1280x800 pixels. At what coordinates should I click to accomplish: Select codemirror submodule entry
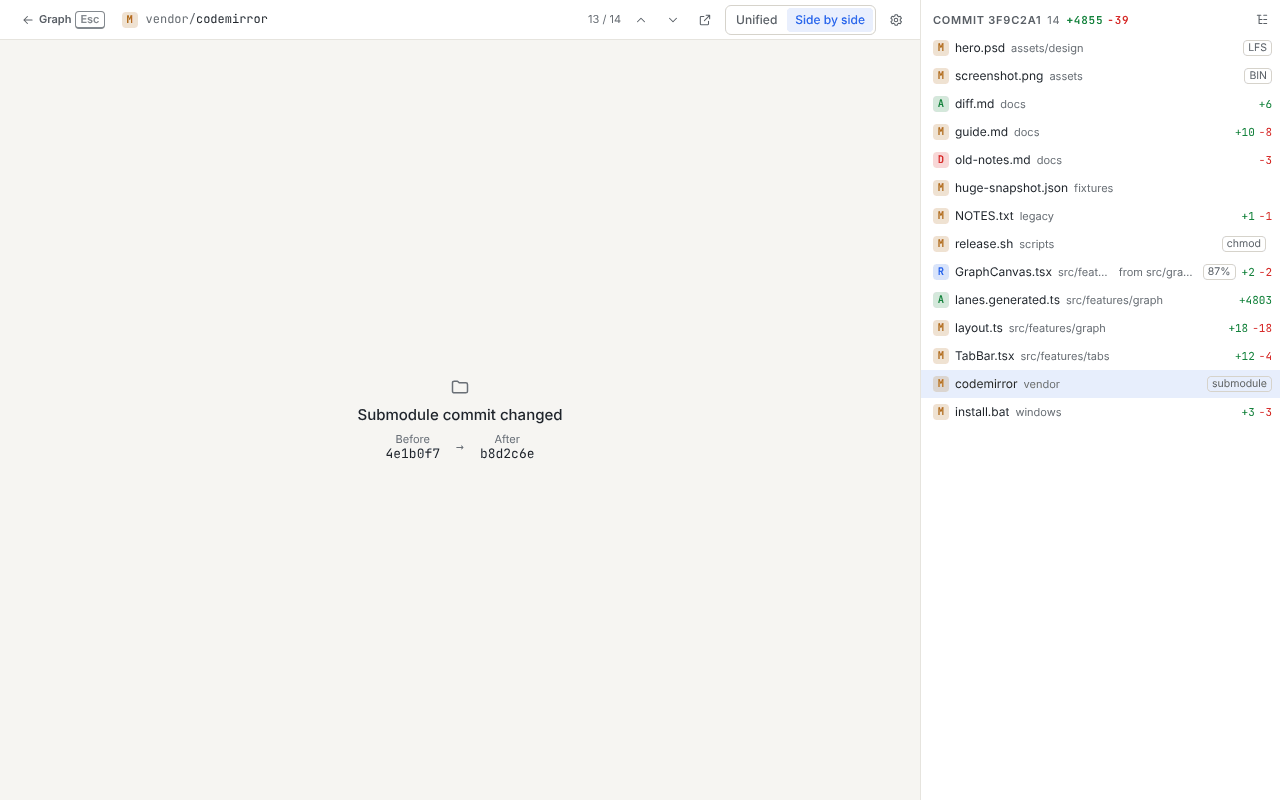point(1100,384)
